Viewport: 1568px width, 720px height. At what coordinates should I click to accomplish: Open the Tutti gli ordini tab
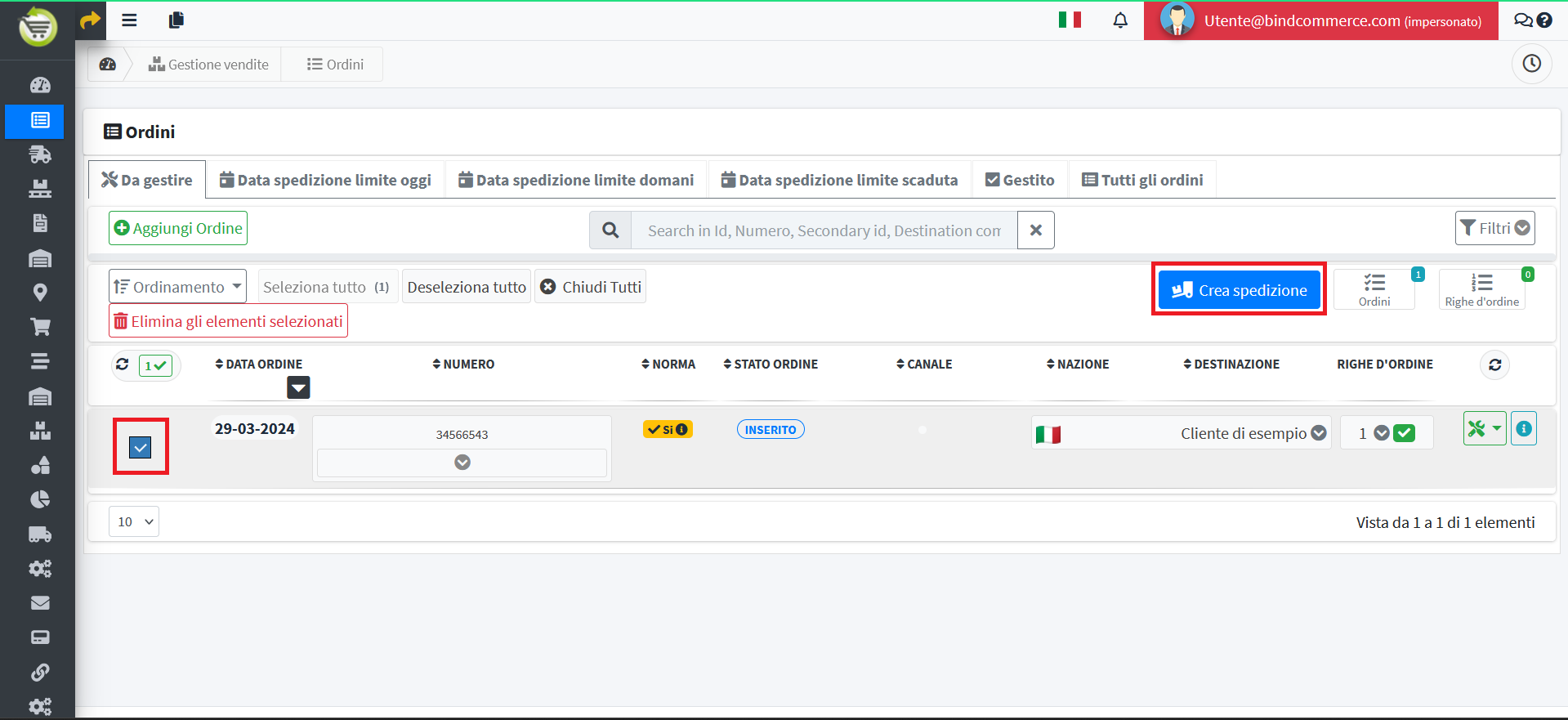pos(1142,180)
